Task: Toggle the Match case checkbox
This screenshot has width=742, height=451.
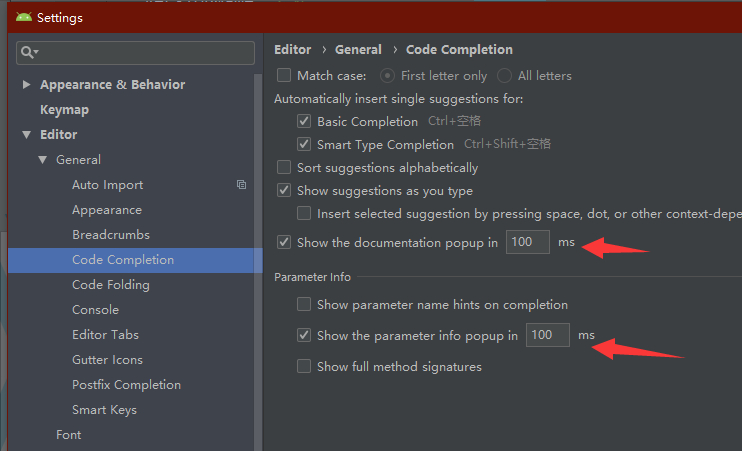Action: 284,76
